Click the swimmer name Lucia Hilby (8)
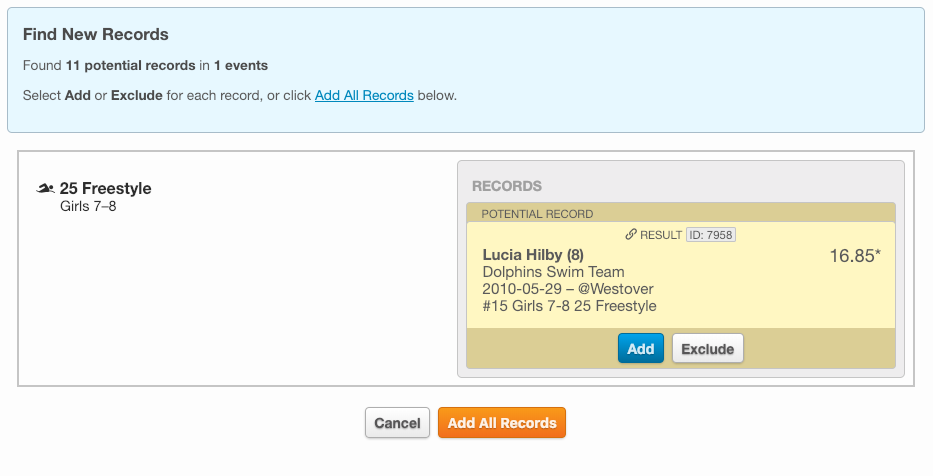 pyautogui.click(x=533, y=255)
